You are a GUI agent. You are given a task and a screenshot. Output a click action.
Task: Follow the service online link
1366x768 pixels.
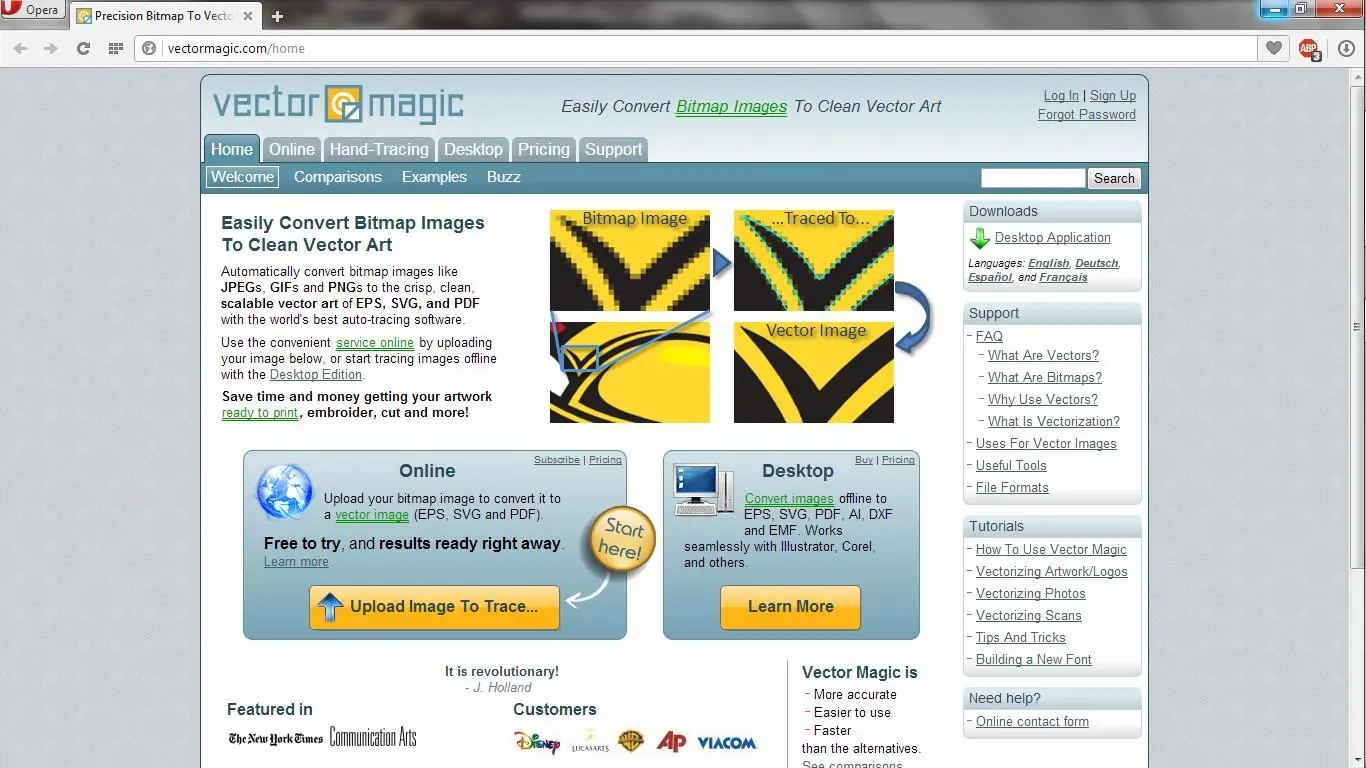coord(375,343)
